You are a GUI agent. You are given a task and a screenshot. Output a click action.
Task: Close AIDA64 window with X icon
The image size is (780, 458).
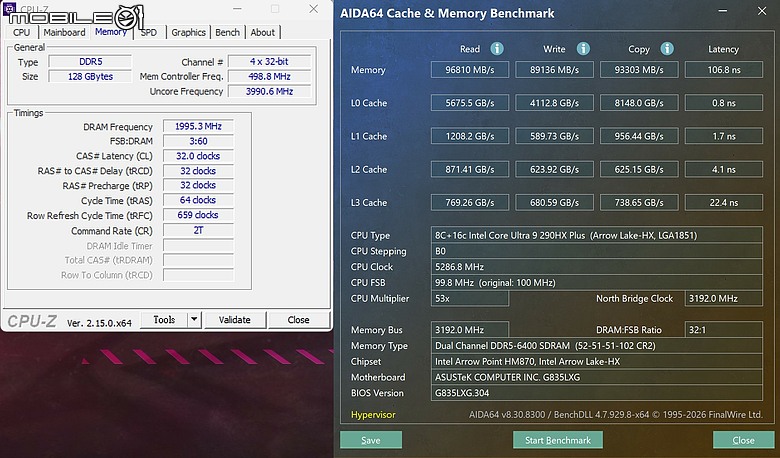click(x=762, y=11)
